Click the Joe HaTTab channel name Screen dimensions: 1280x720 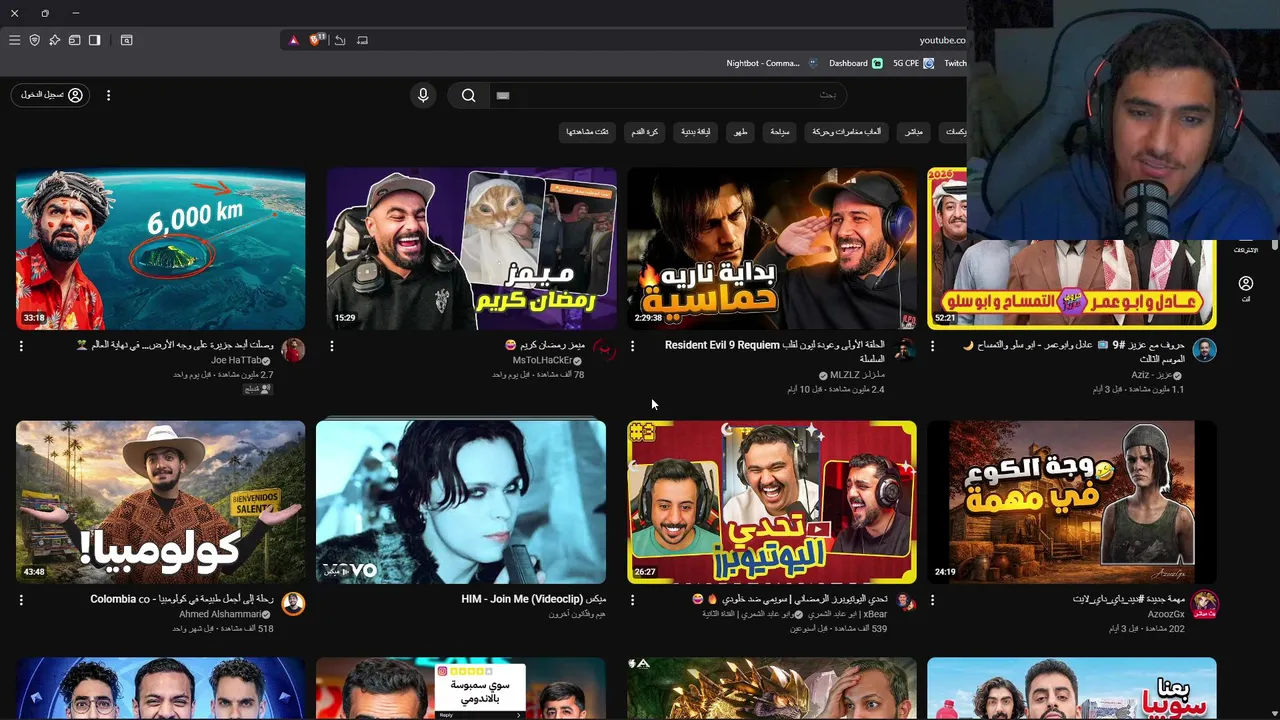(236, 360)
